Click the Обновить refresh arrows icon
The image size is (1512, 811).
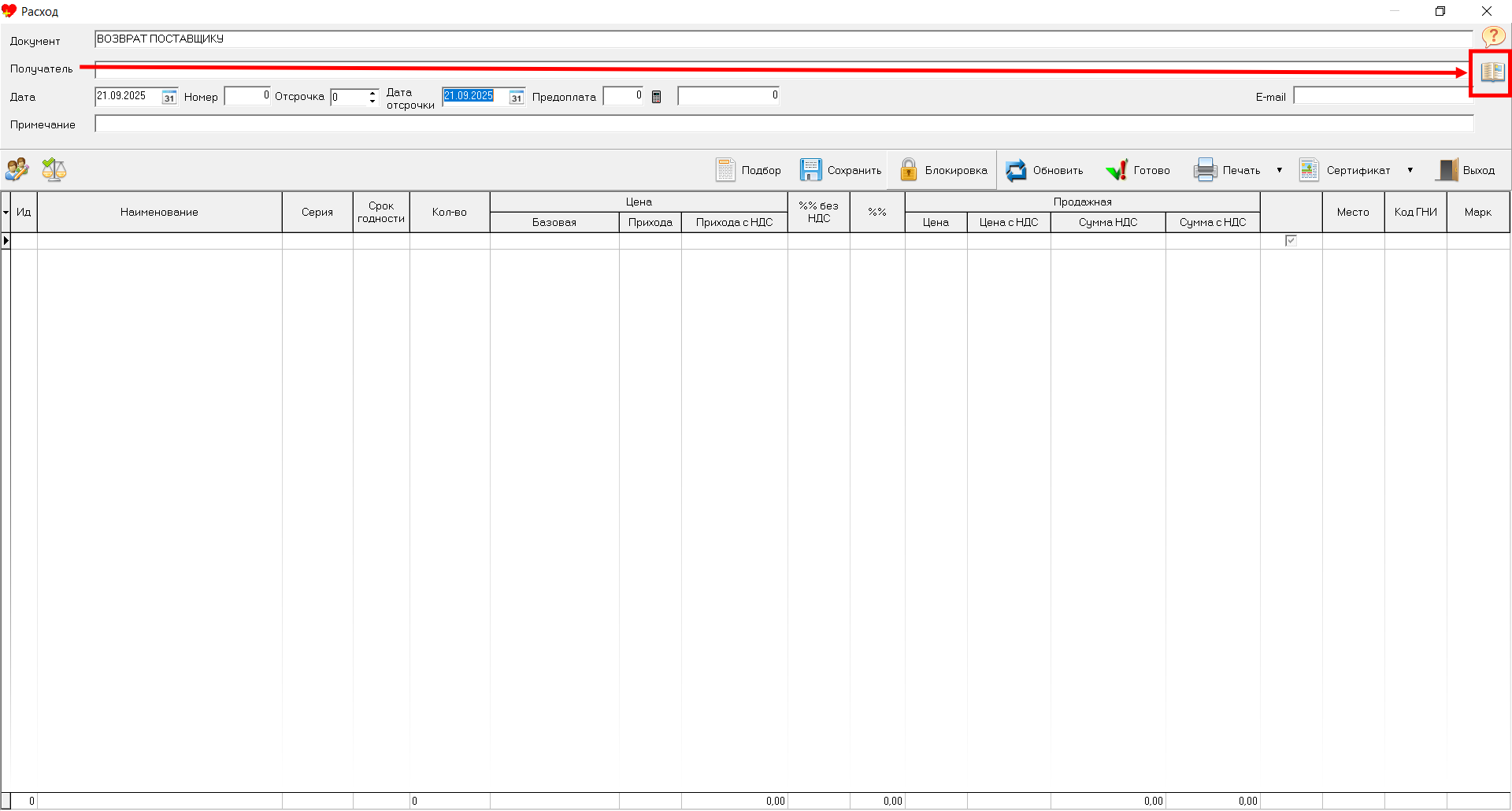tap(1016, 170)
